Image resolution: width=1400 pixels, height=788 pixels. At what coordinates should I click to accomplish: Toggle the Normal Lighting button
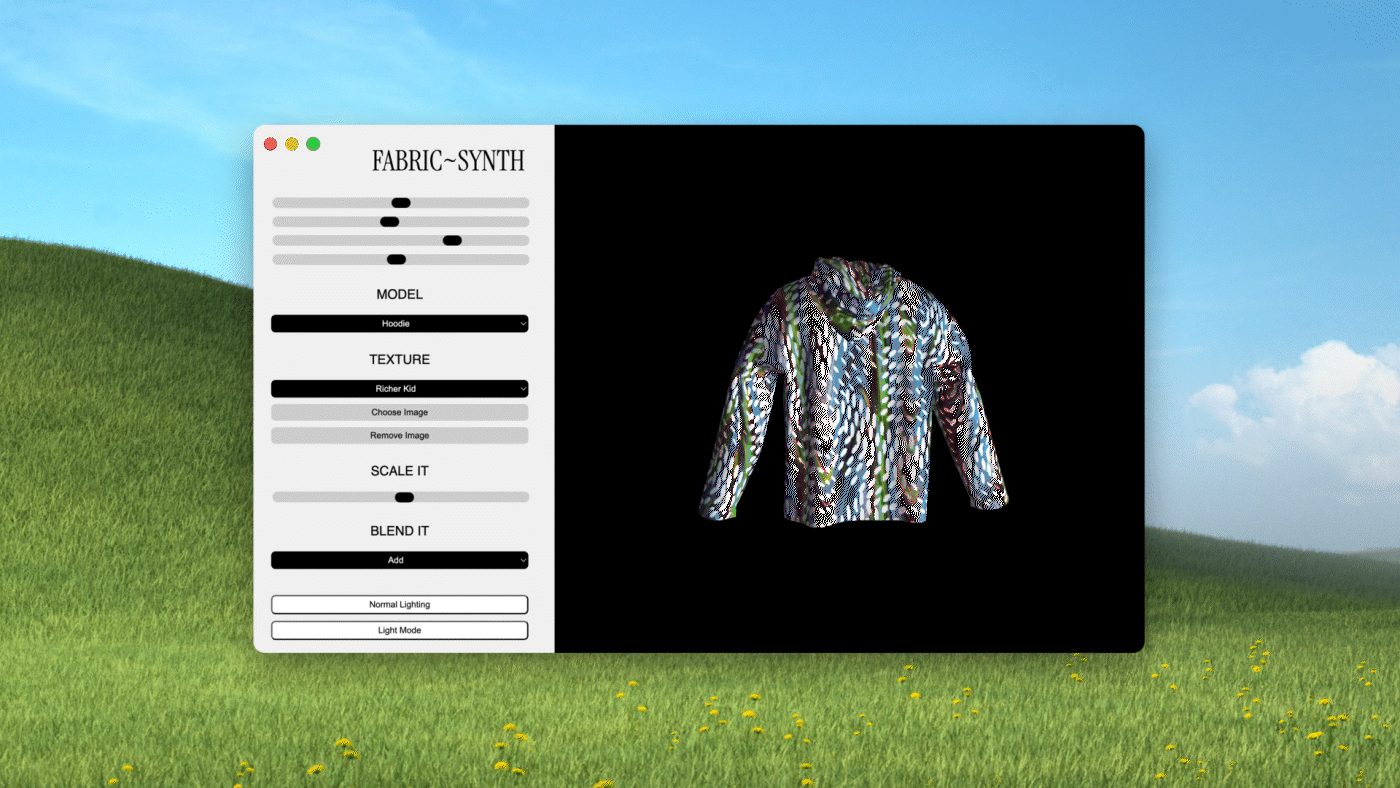click(399, 605)
